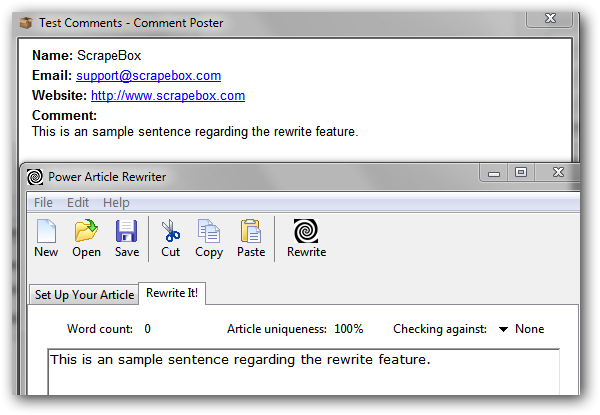600x415 pixels.
Task: Run the Rewrite spiral tool
Action: tap(306, 238)
